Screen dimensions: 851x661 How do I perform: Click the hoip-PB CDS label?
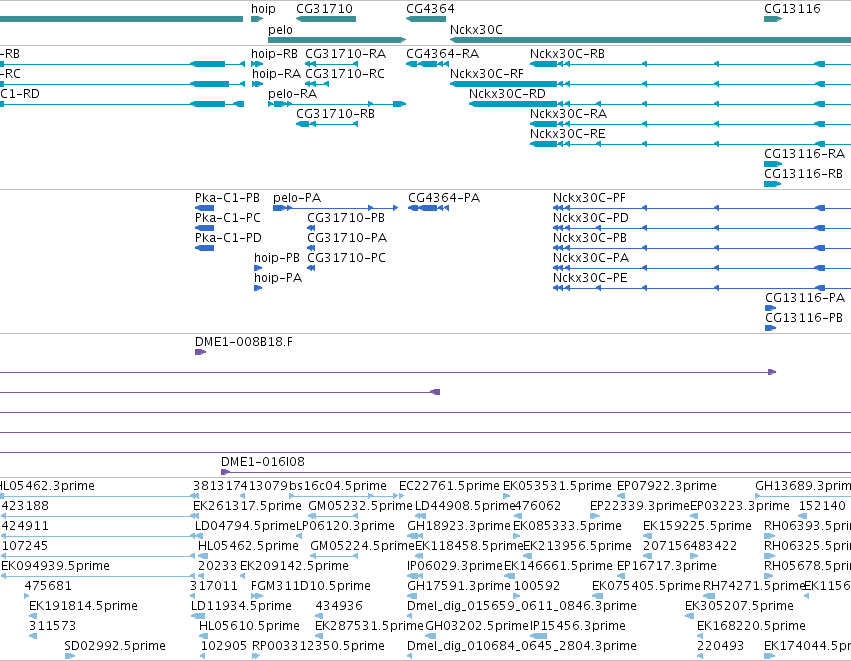click(277, 258)
